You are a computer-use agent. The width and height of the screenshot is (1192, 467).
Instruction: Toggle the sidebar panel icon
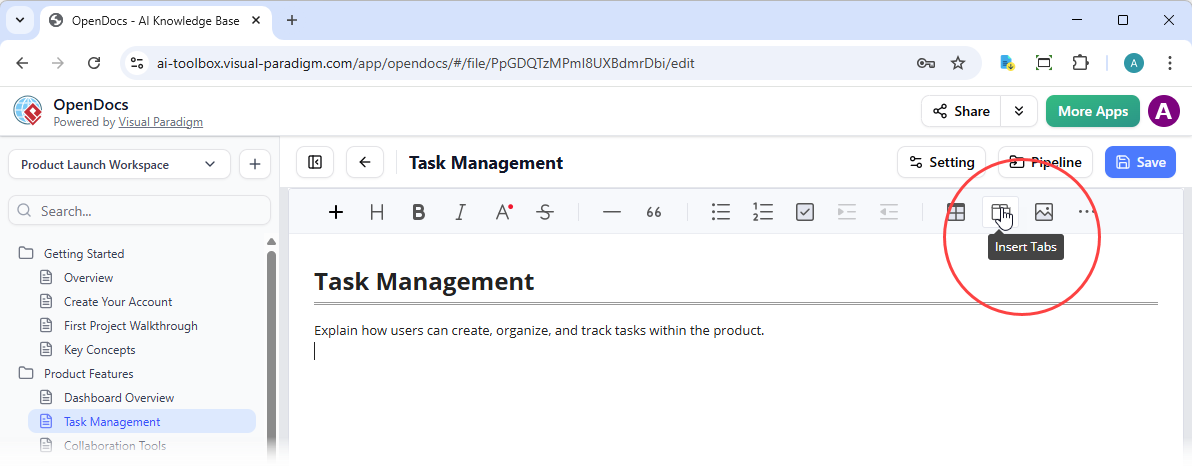coord(315,163)
